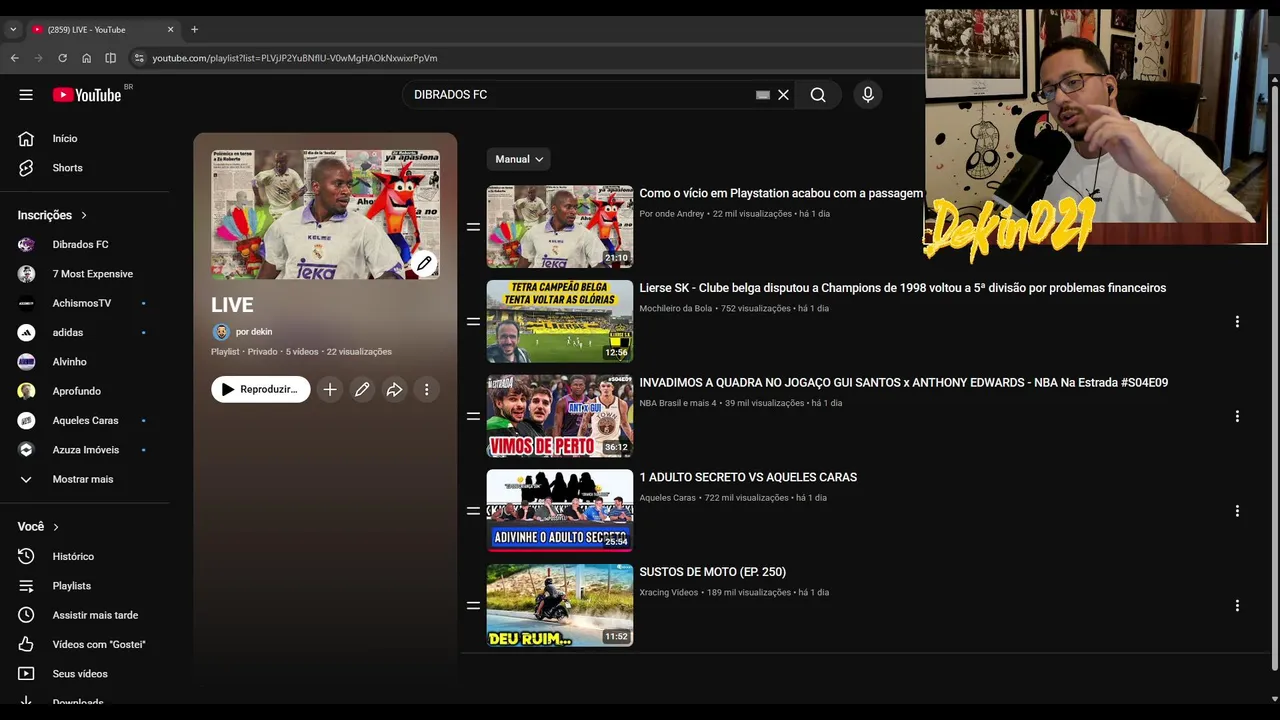Open on-screen keyboard icon in search box
The image size is (1280, 720).
click(x=762, y=95)
